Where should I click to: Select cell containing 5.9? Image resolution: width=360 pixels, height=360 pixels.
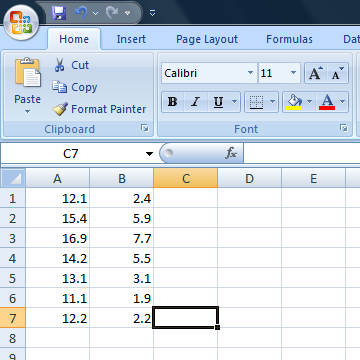[122, 218]
